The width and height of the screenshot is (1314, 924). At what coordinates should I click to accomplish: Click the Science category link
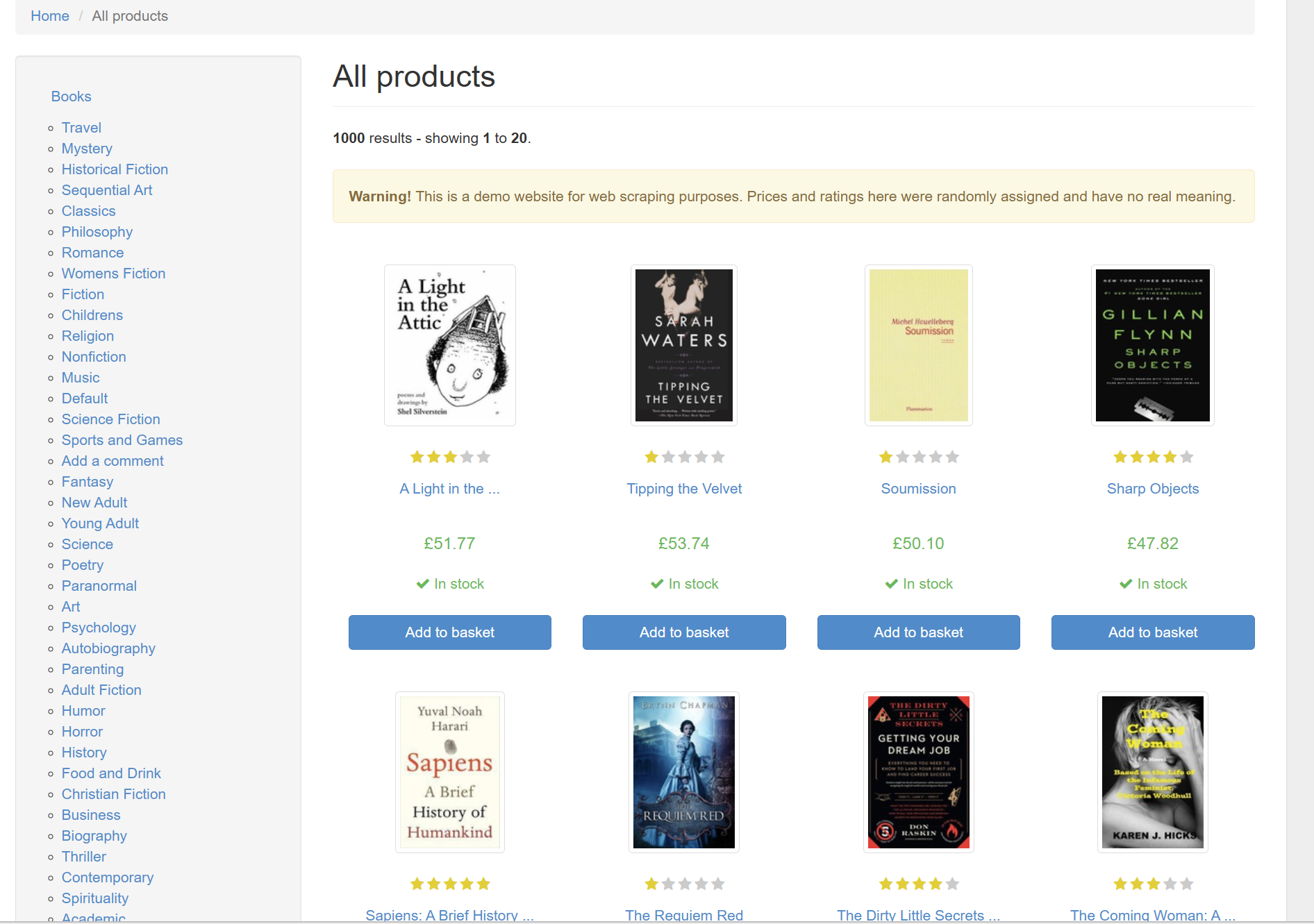pos(87,544)
